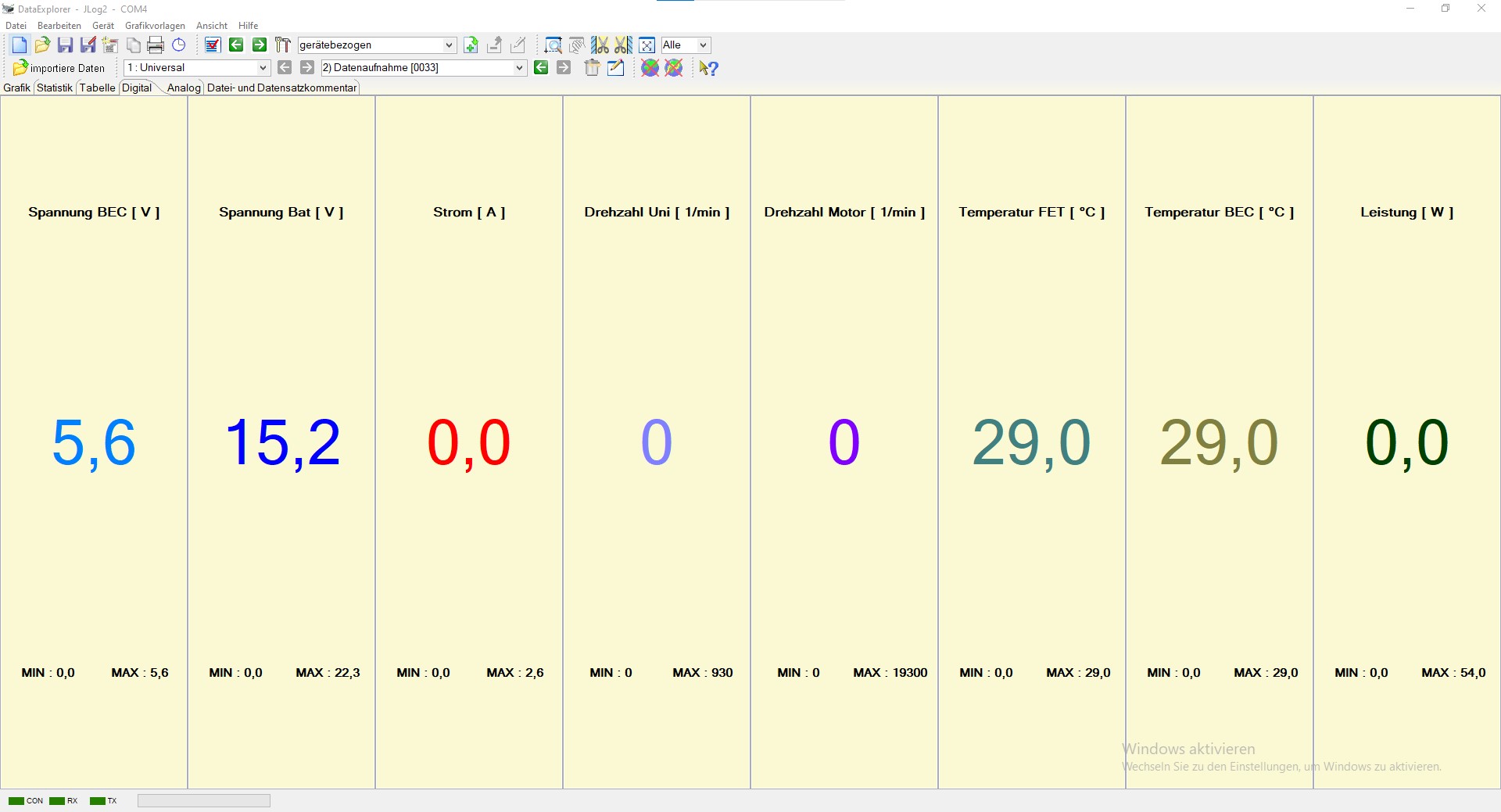Click the green previous record arrow
The height and width of the screenshot is (812, 1501).
(x=540, y=68)
